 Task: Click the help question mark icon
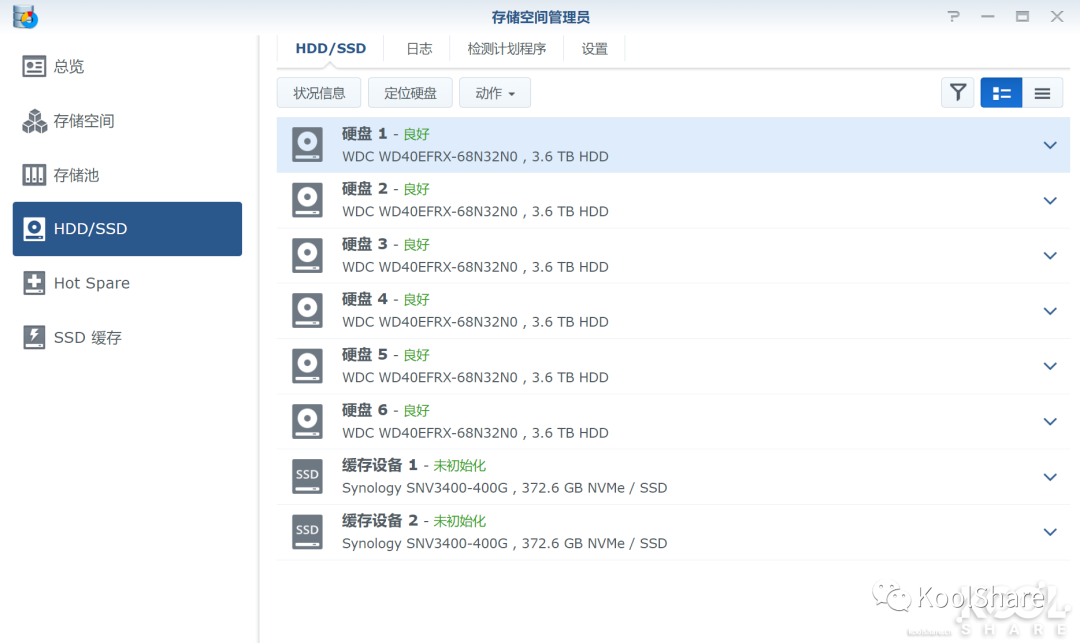(953, 16)
